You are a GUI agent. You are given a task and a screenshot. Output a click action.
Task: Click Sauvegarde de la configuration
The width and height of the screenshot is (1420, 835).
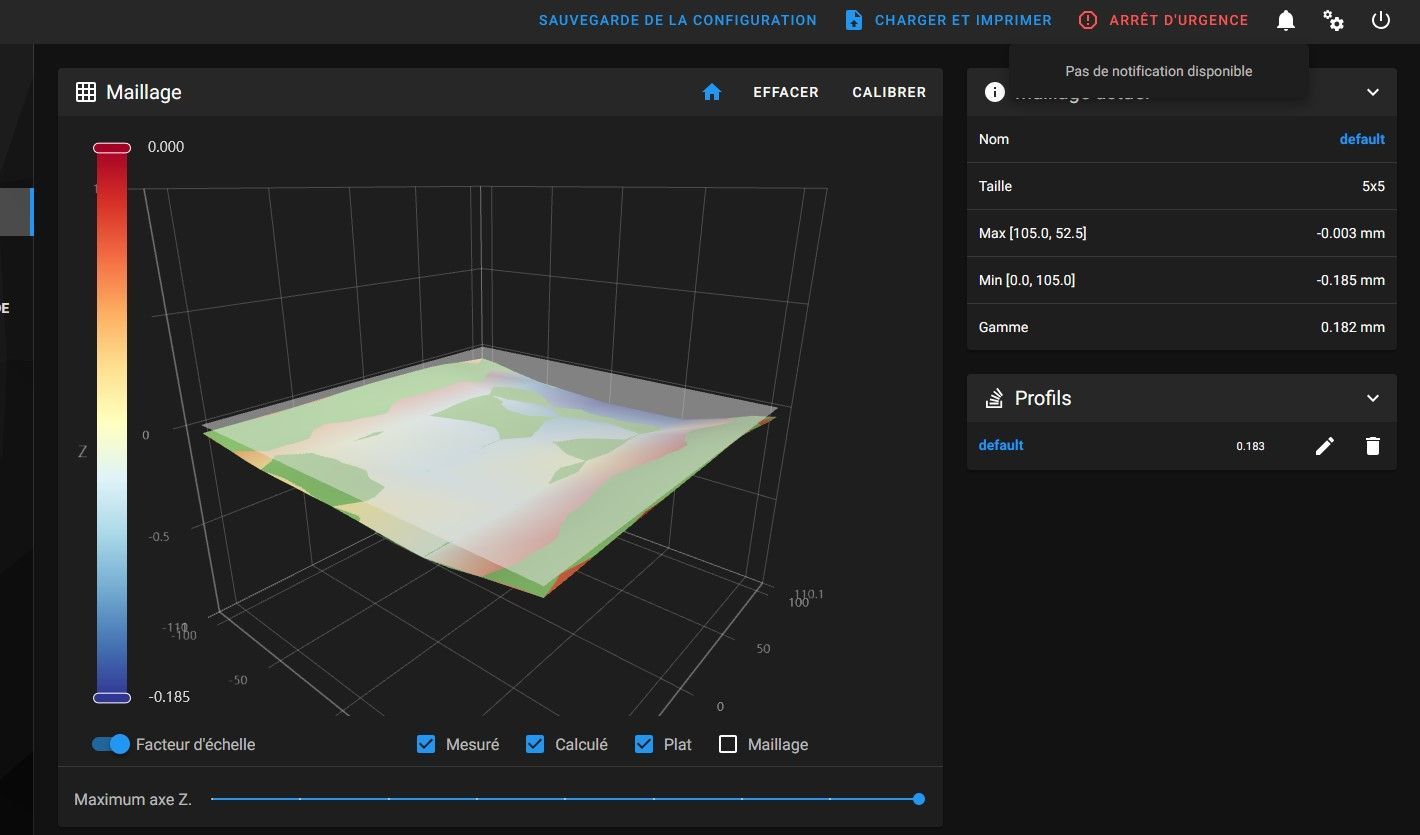678,20
